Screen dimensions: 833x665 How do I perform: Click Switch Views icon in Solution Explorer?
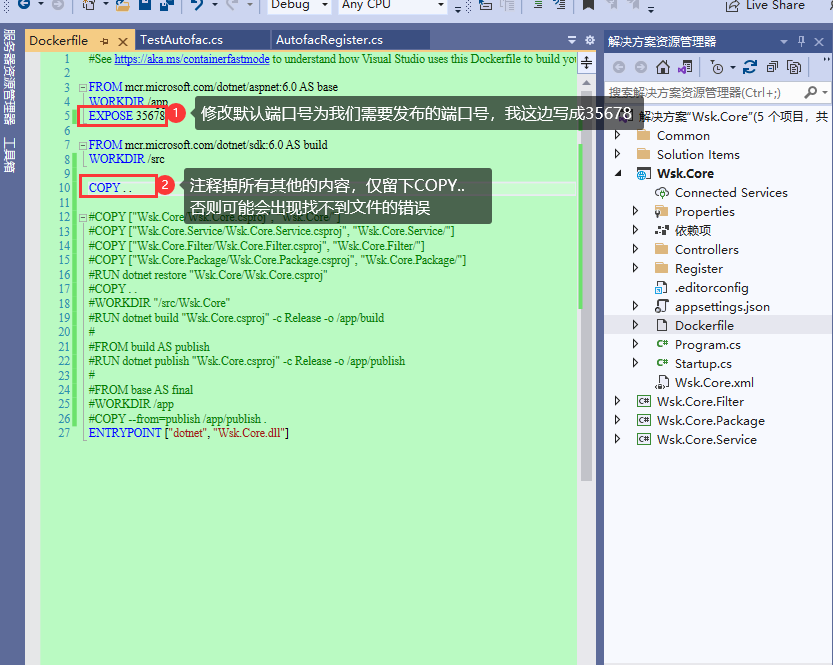(685, 67)
